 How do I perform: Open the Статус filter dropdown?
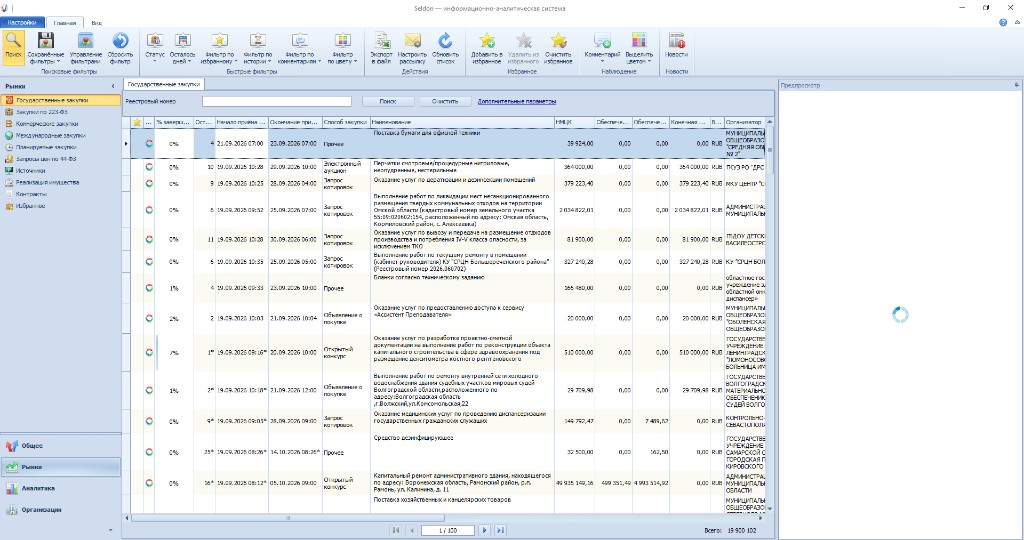[155, 47]
